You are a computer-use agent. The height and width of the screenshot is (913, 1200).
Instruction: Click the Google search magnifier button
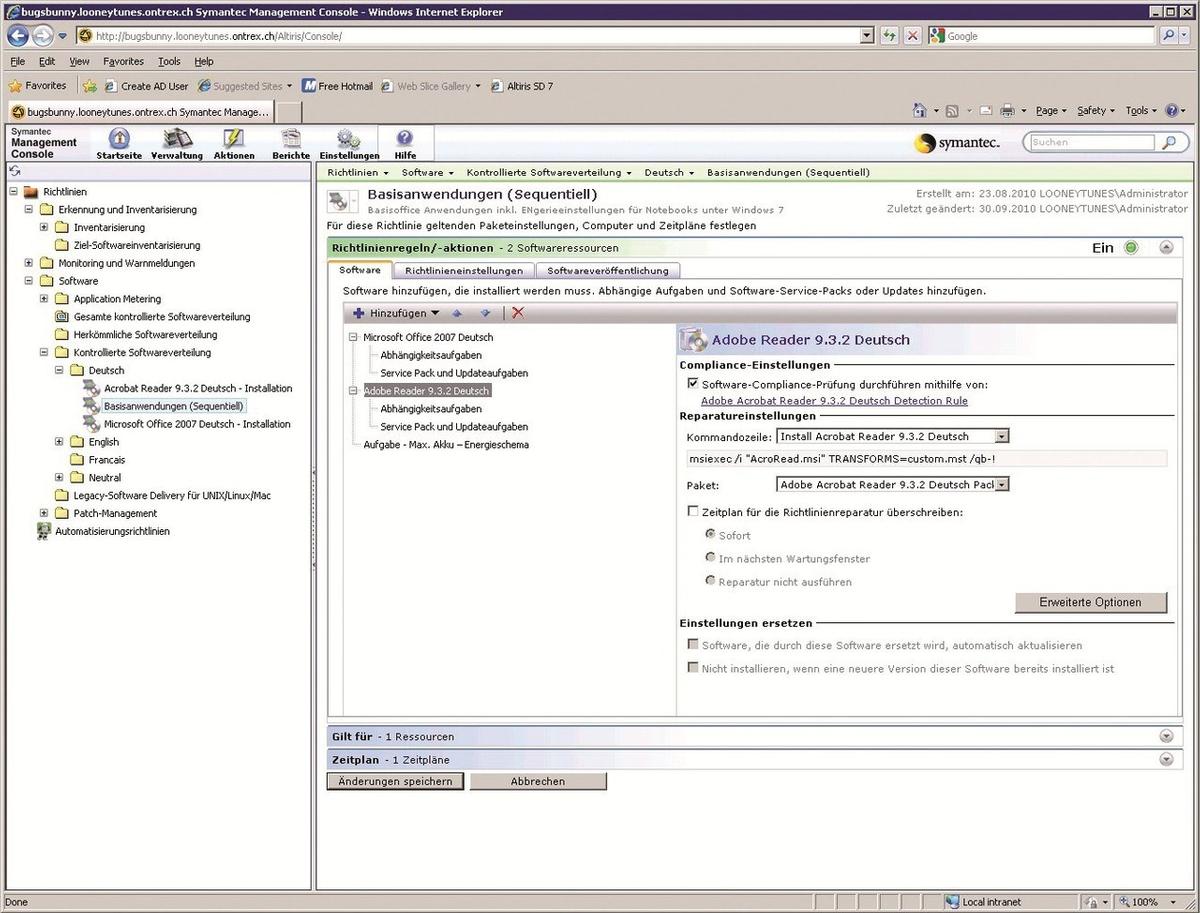(x=1169, y=36)
